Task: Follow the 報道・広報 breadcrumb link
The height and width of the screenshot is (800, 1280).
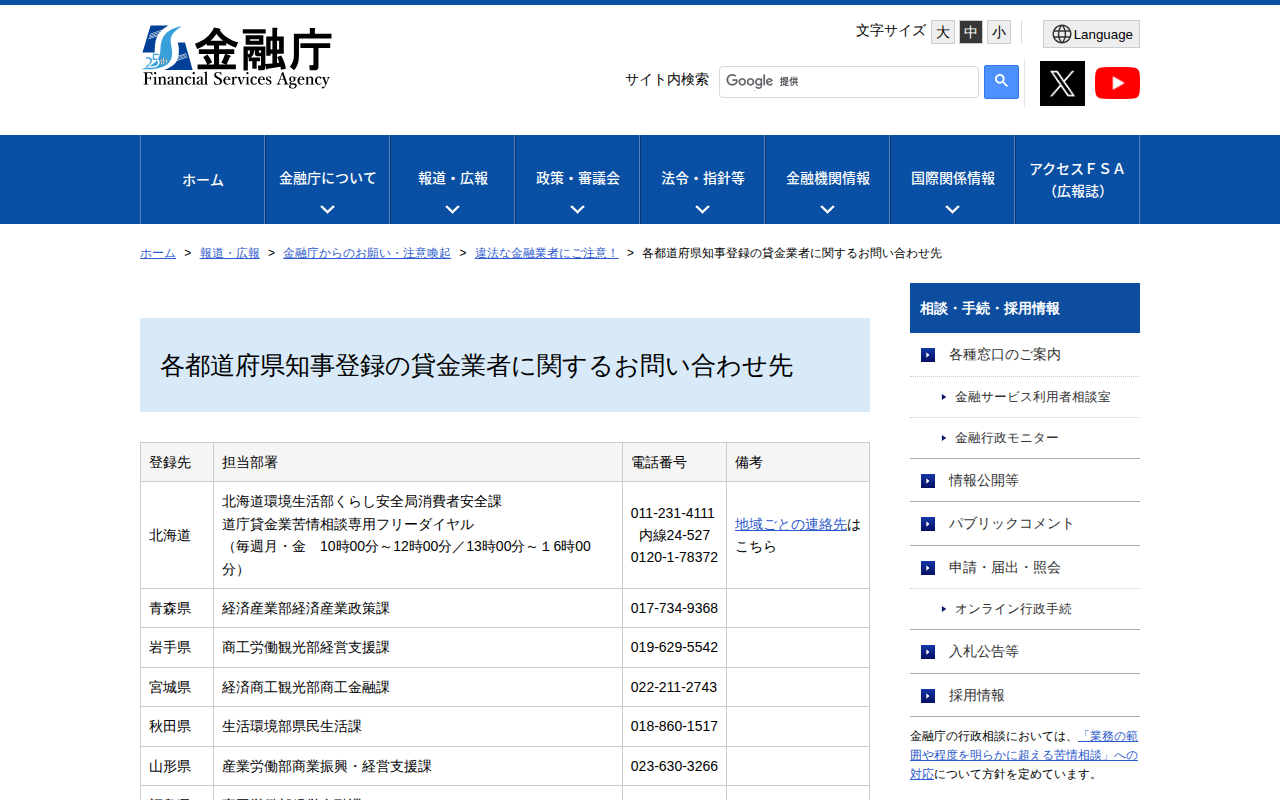Action: point(229,253)
